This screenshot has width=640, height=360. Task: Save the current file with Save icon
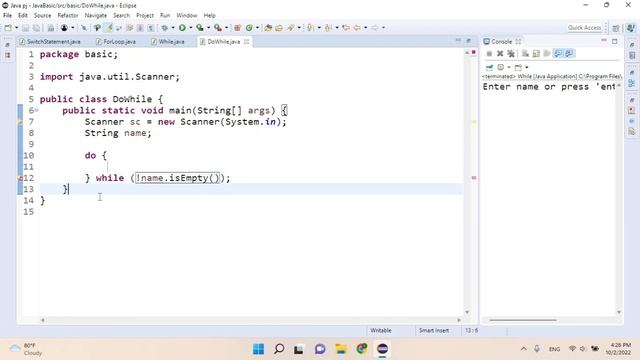(x=25, y=28)
